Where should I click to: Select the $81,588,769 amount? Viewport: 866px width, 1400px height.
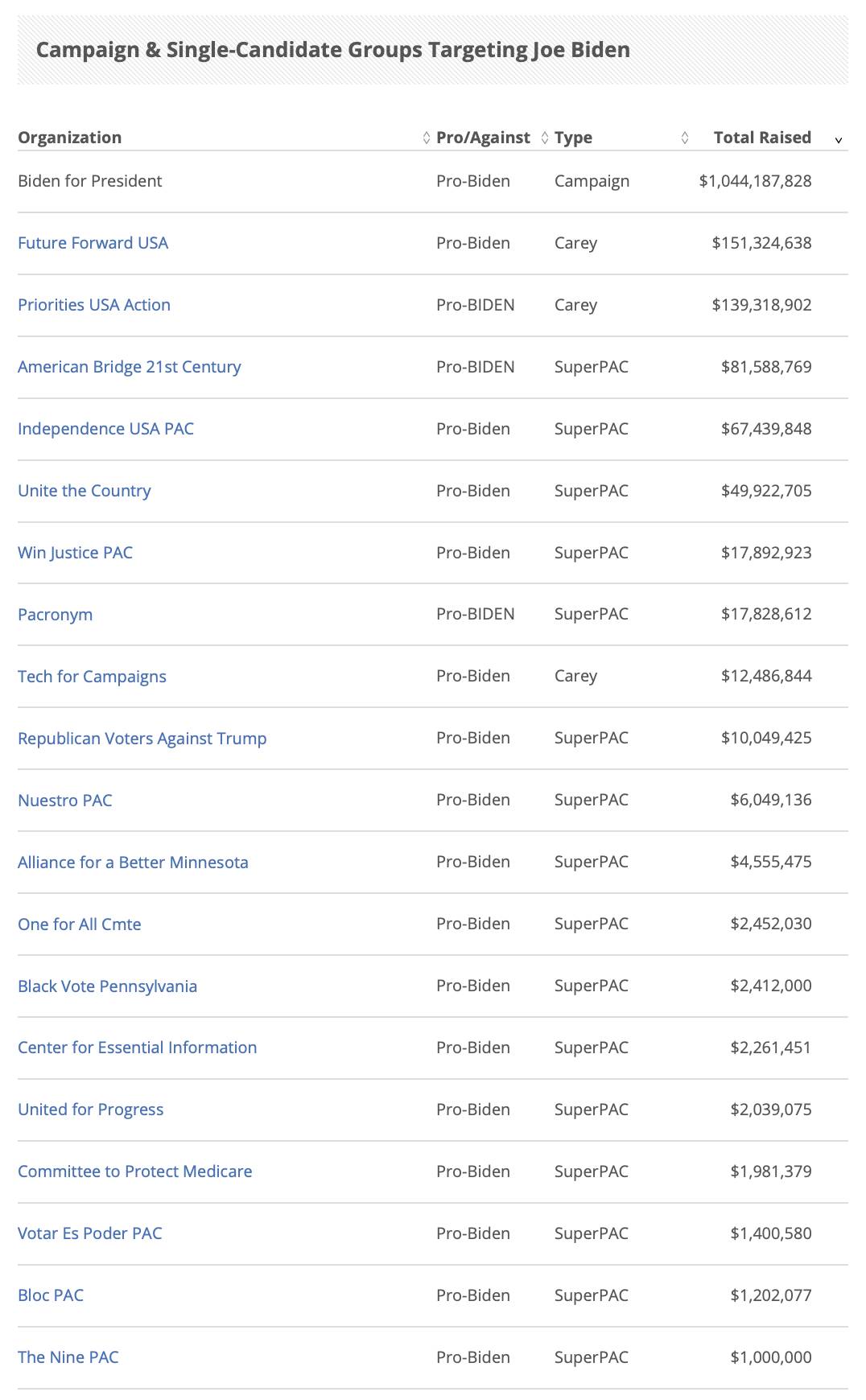click(766, 367)
